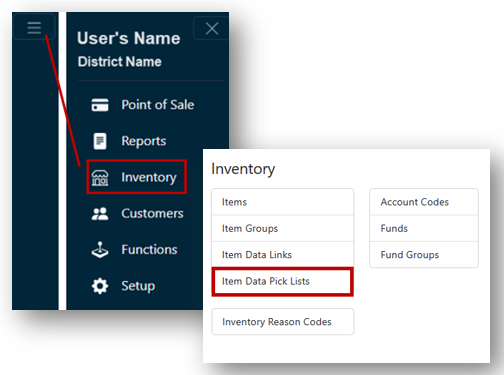This screenshot has height=375, width=504.
Task: Close the sidebar with the X button
Action: click(212, 29)
